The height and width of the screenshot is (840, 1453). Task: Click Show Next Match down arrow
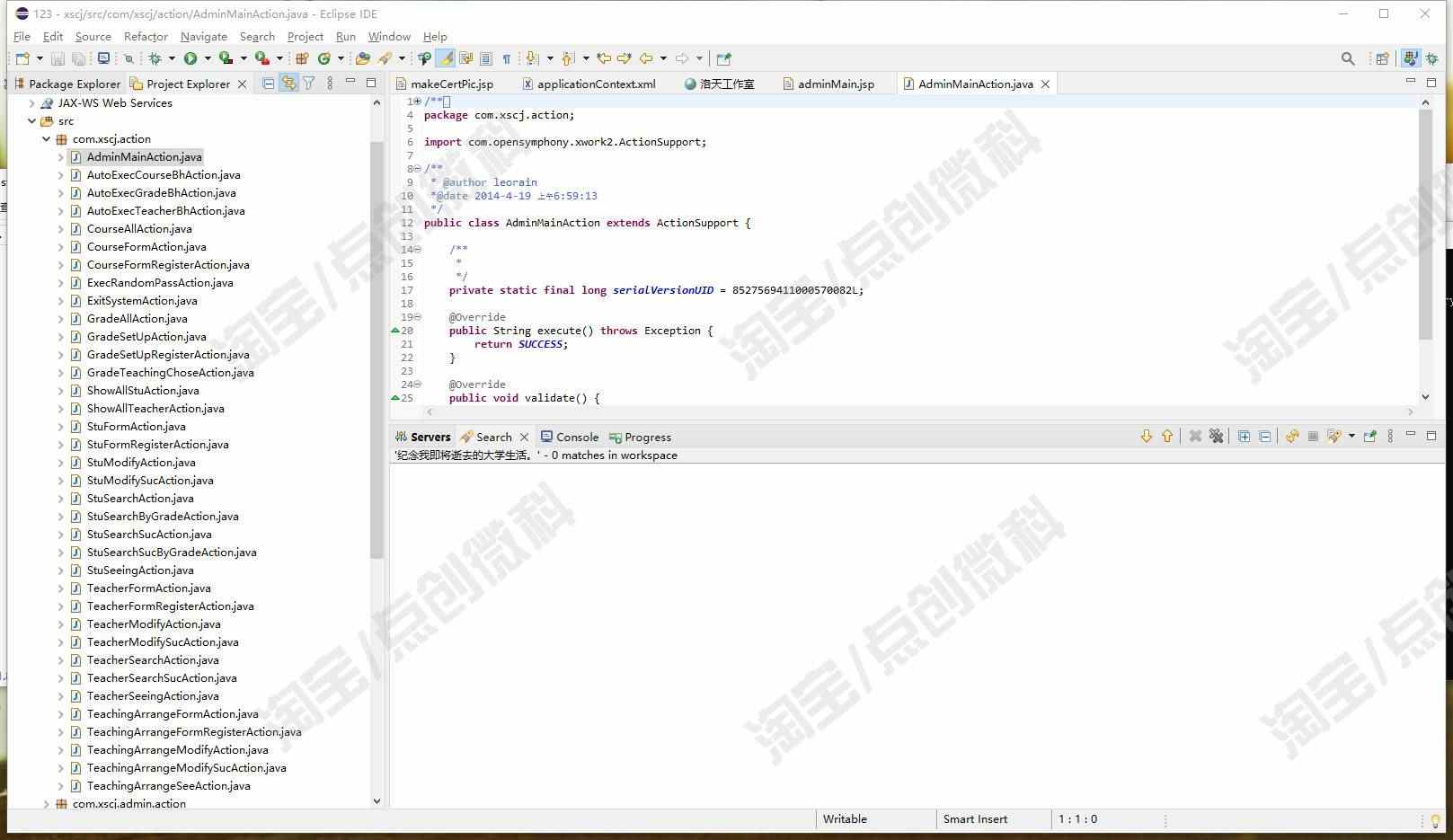[x=1146, y=437]
